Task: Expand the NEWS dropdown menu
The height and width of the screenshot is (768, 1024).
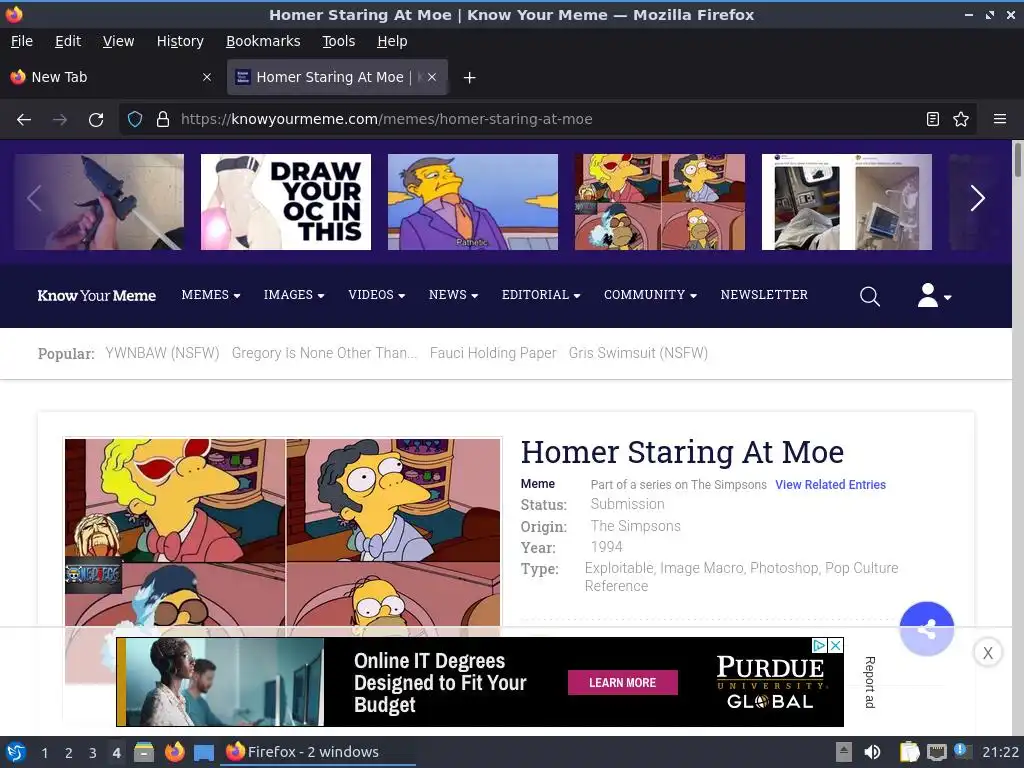Action: coord(453,295)
